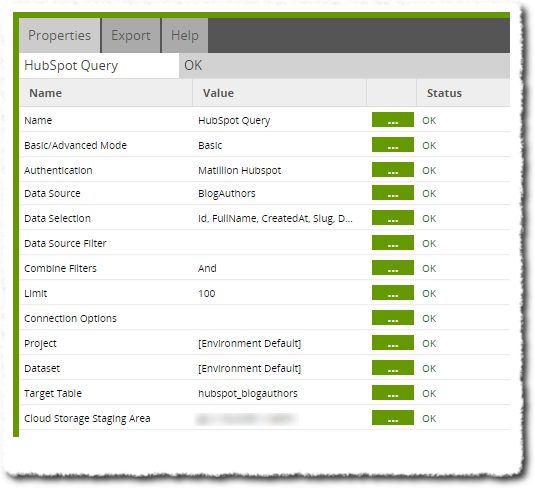
Task: Open editor for Basic/Advanced Mode
Action: pyautogui.click(x=393, y=145)
